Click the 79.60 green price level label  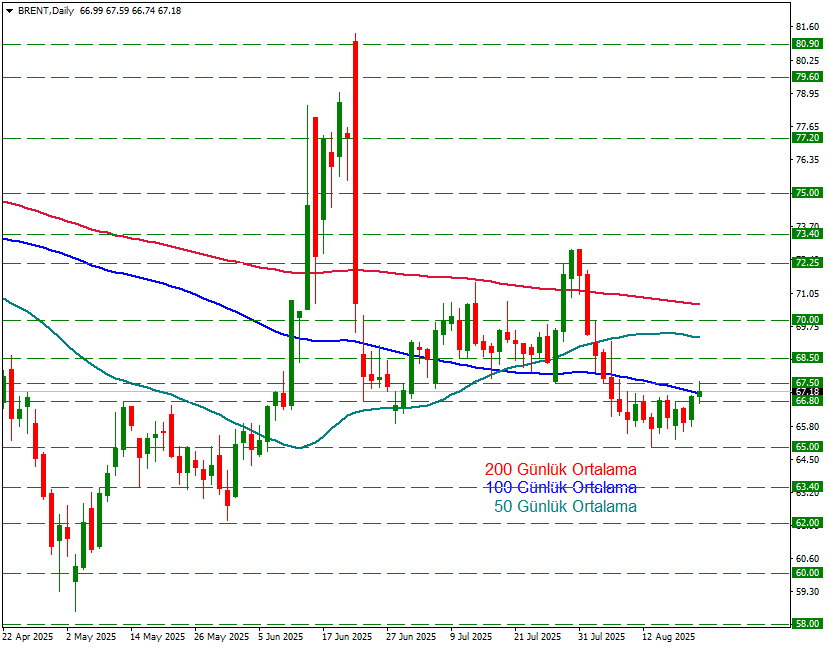808,77
